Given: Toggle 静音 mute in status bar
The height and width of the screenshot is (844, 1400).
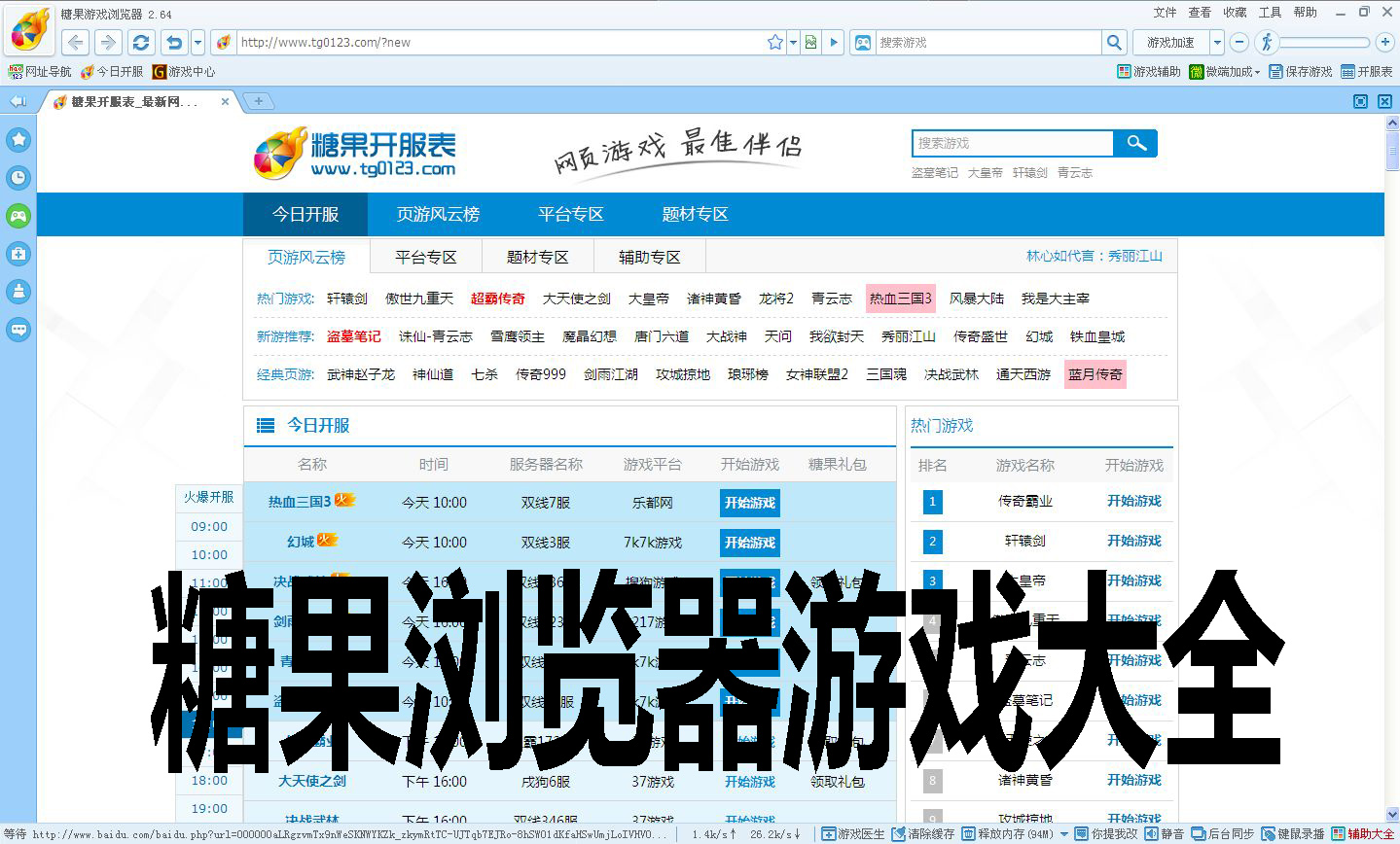Looking at the screenshot, I should pyautogui.click(x=1165, y=833).
